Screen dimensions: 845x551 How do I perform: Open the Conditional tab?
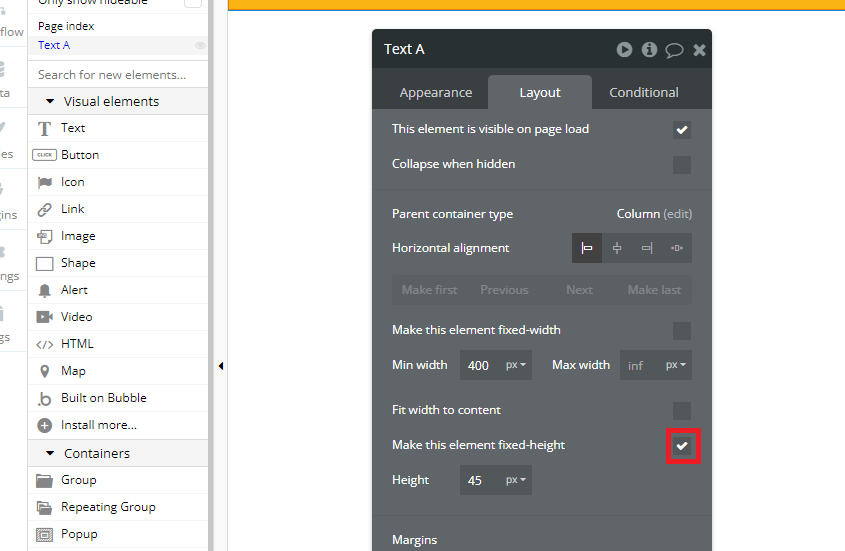[x=643, y=92]
